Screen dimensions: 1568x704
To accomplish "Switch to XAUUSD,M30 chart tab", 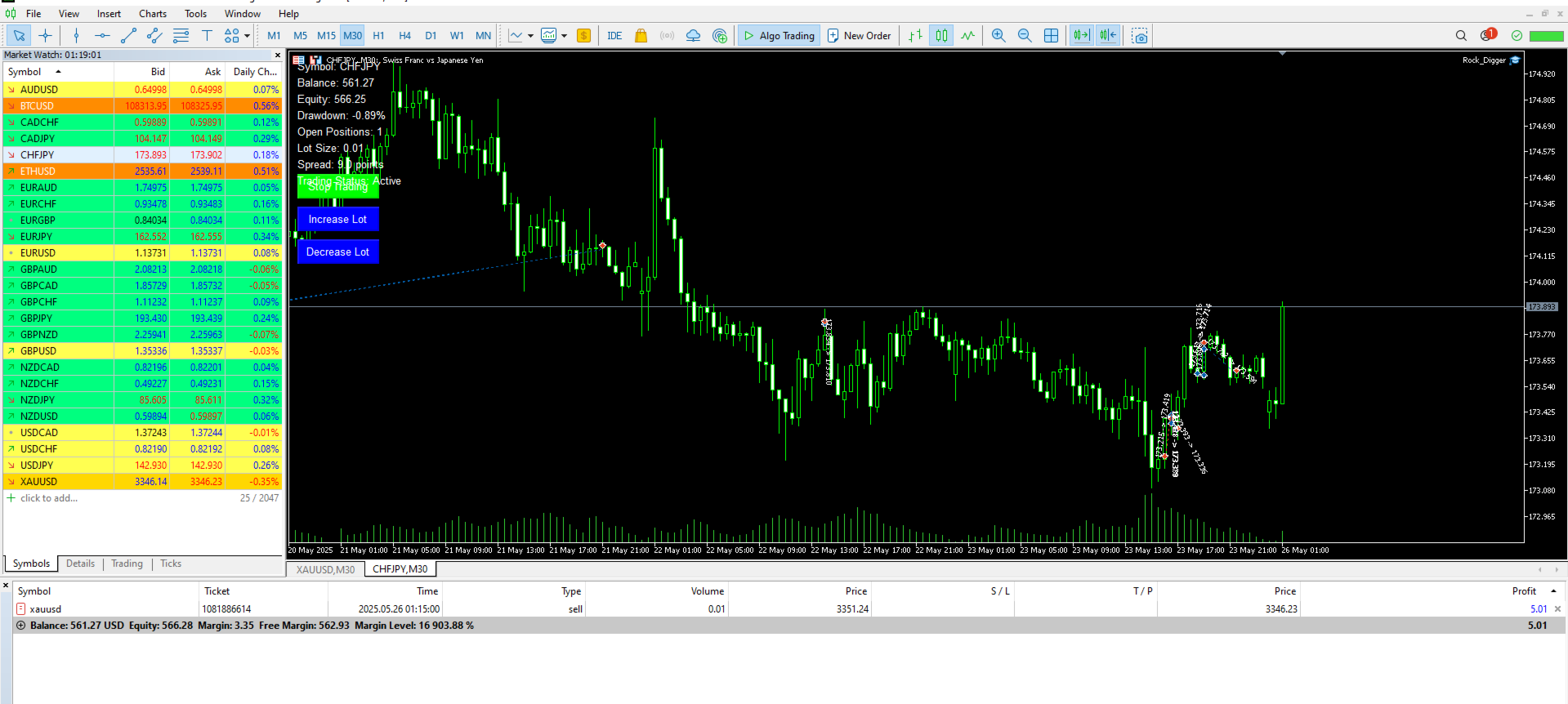I will coord(325,569).
